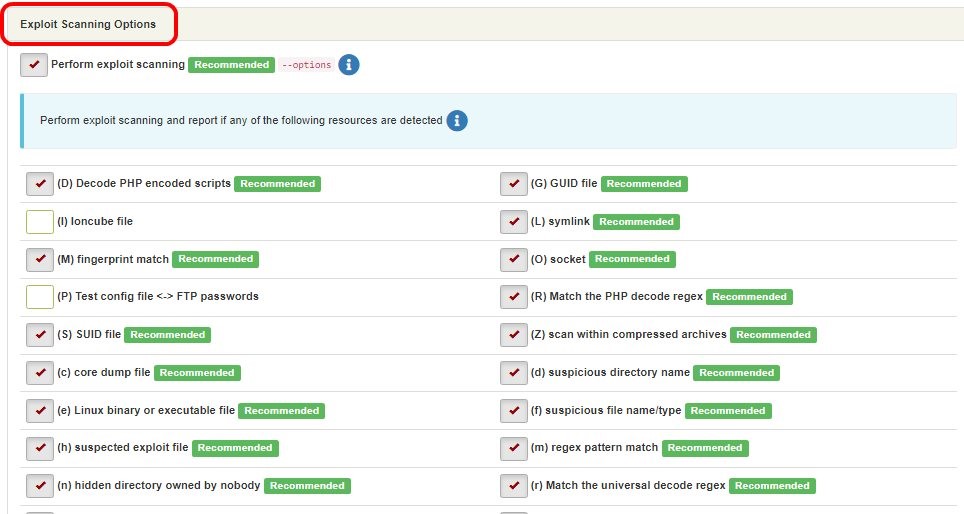Check Test config file FTP passwords
The image size is (964, 514).
[40, 297]
